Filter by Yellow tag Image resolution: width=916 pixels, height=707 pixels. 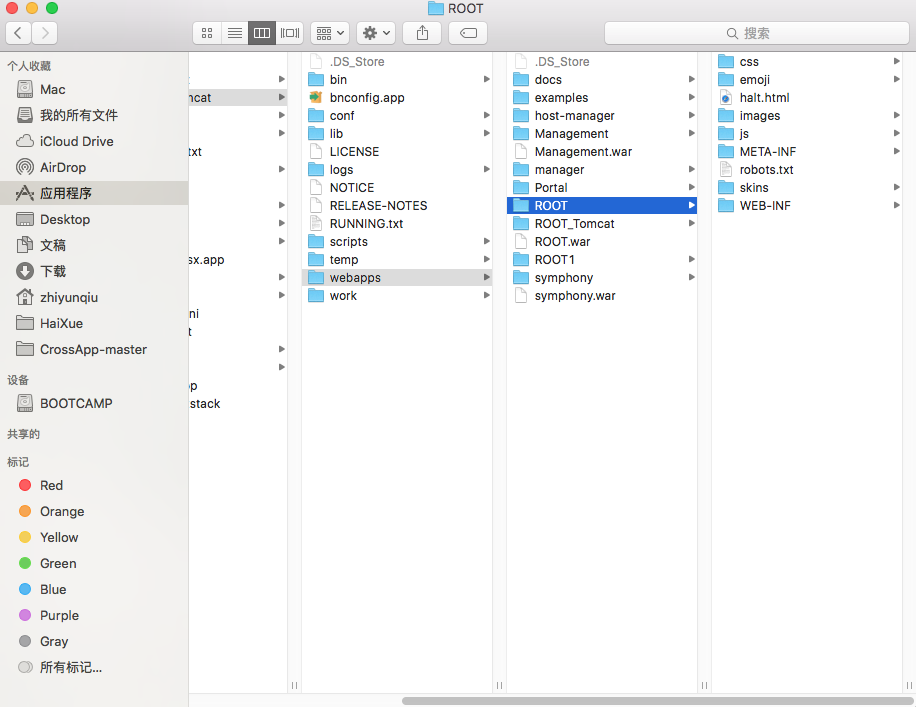pyautogui.click(x=94, y=538)
